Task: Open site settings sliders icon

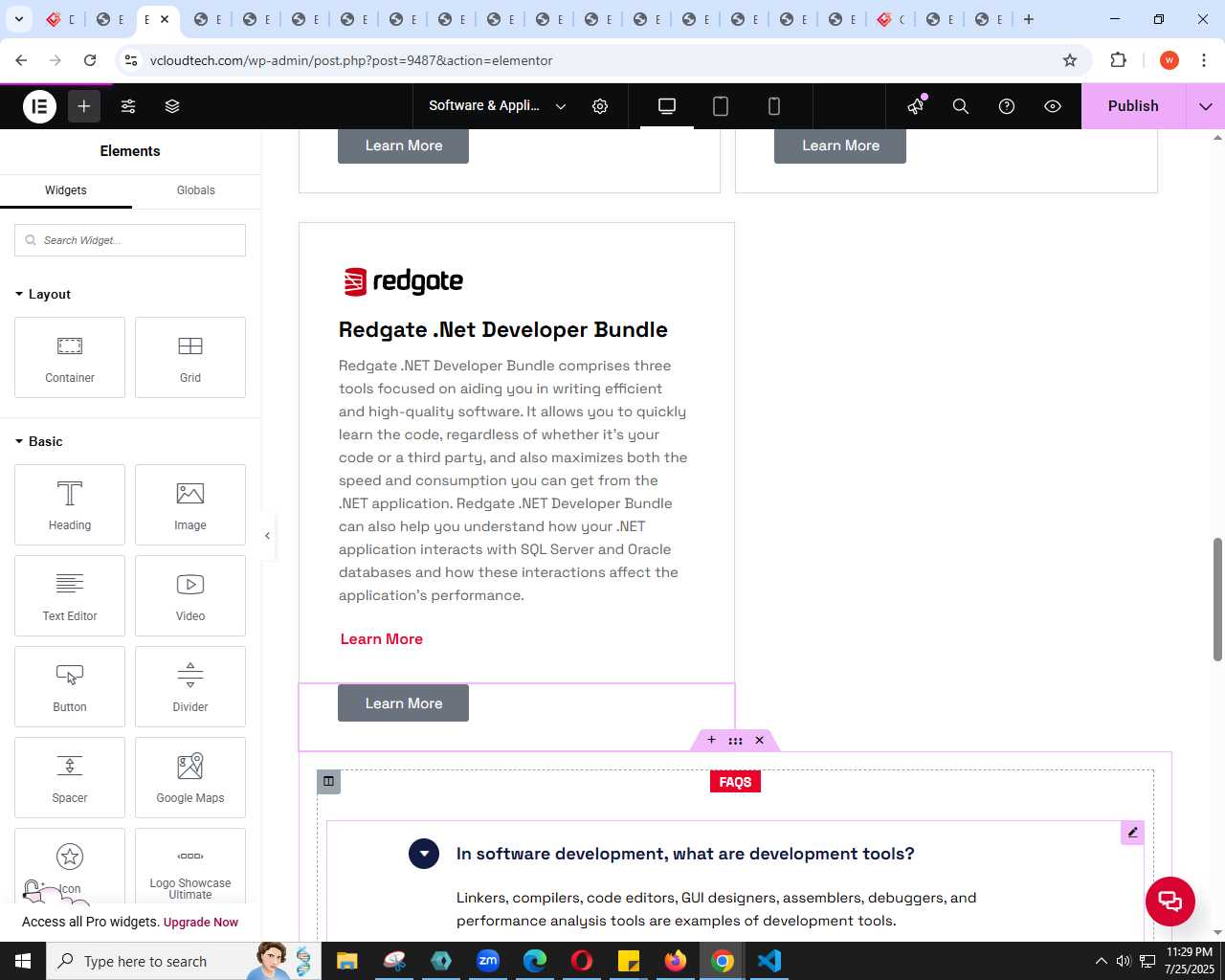Action: 128,106
